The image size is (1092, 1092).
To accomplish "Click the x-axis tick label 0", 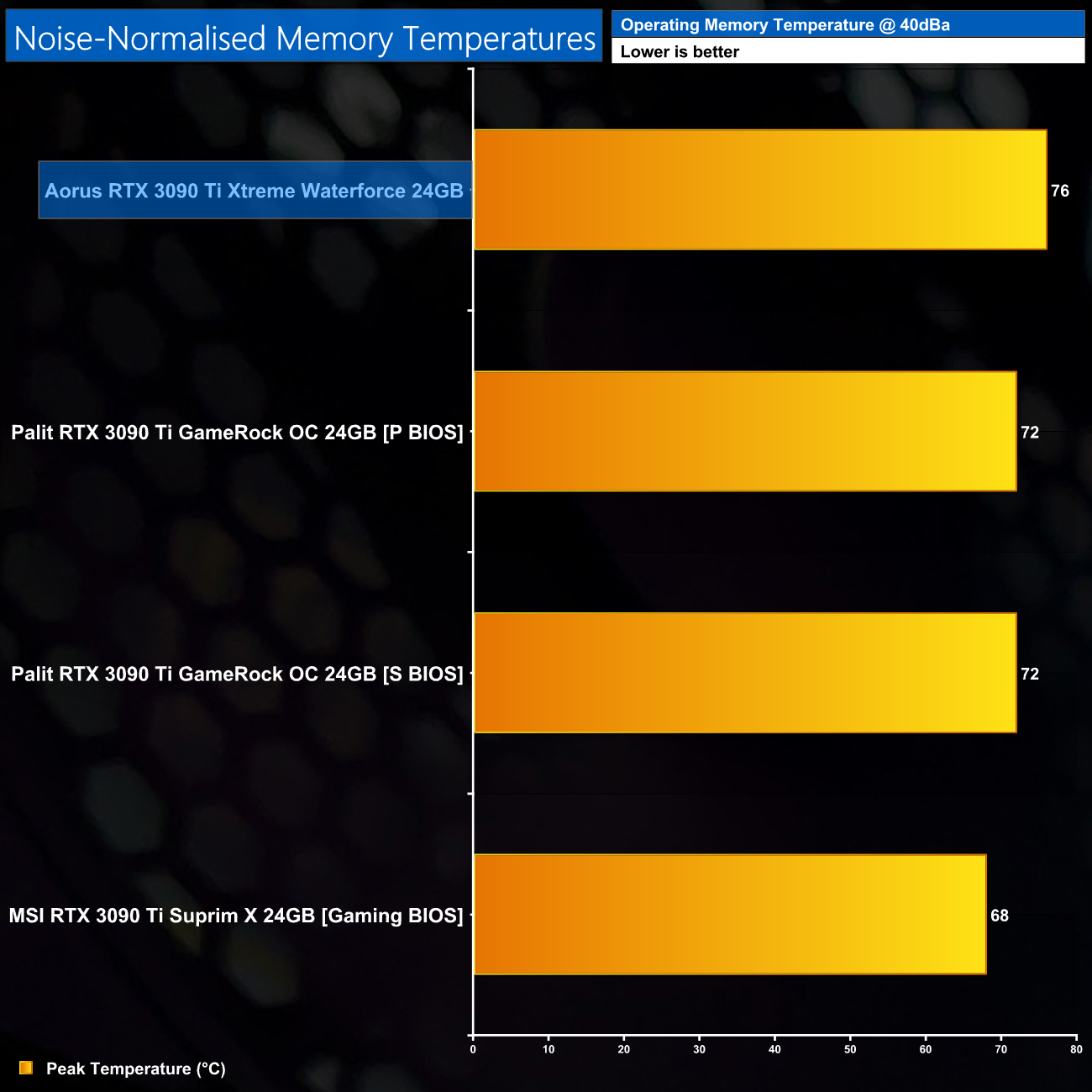I will point(473,1049).
